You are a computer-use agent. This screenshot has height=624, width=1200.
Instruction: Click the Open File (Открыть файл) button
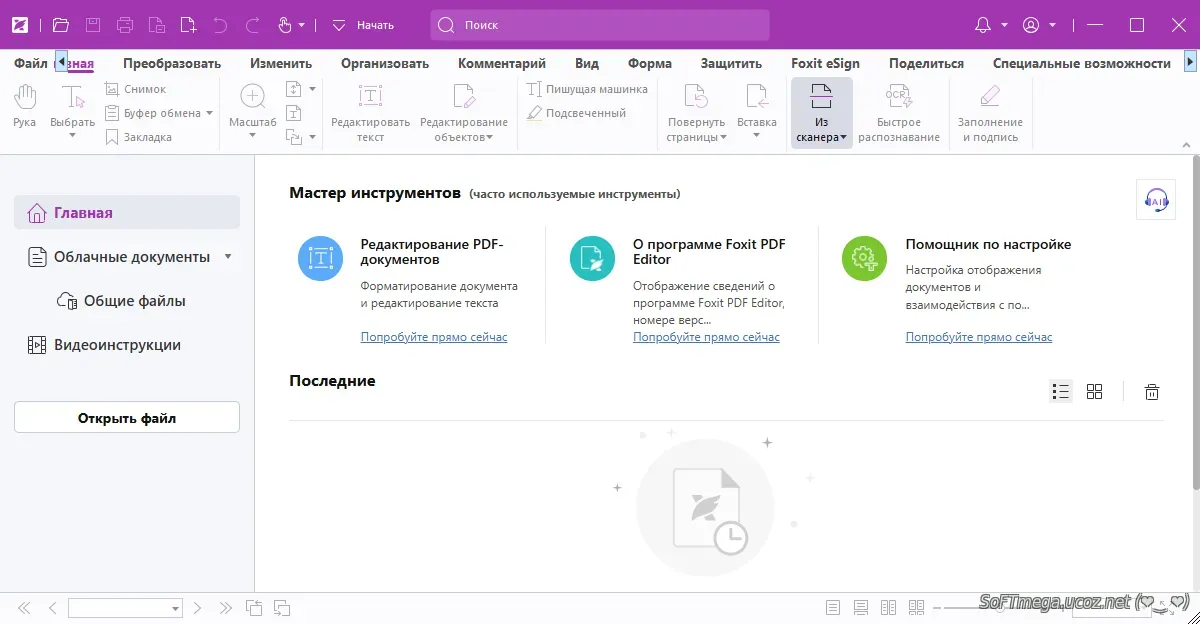coord(127,418)
